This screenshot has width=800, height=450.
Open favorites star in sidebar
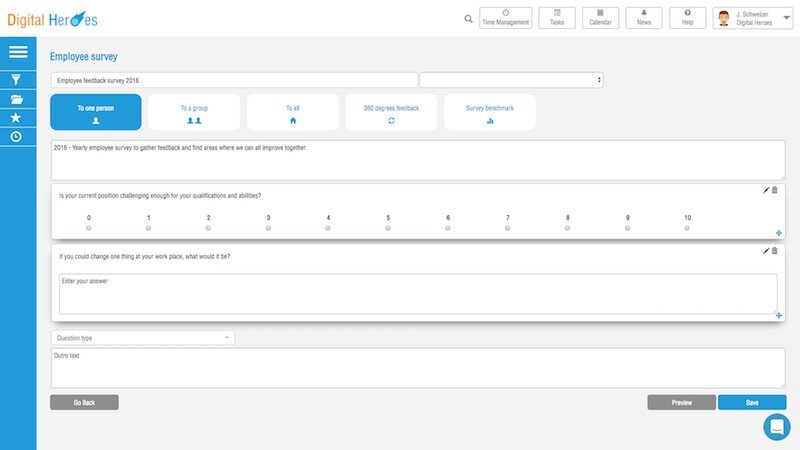tap(16, 118)
